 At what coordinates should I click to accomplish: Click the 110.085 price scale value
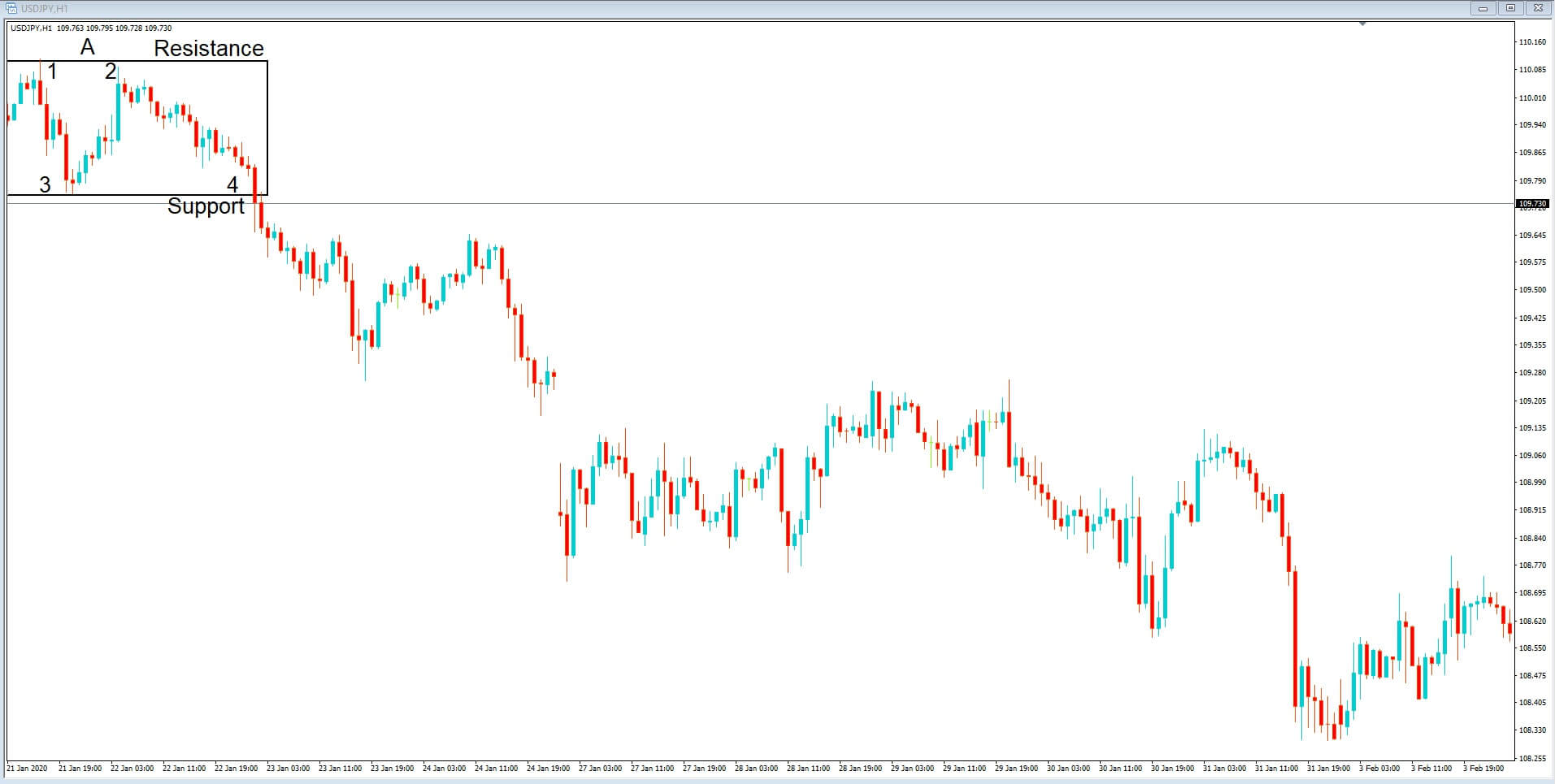1532,70
